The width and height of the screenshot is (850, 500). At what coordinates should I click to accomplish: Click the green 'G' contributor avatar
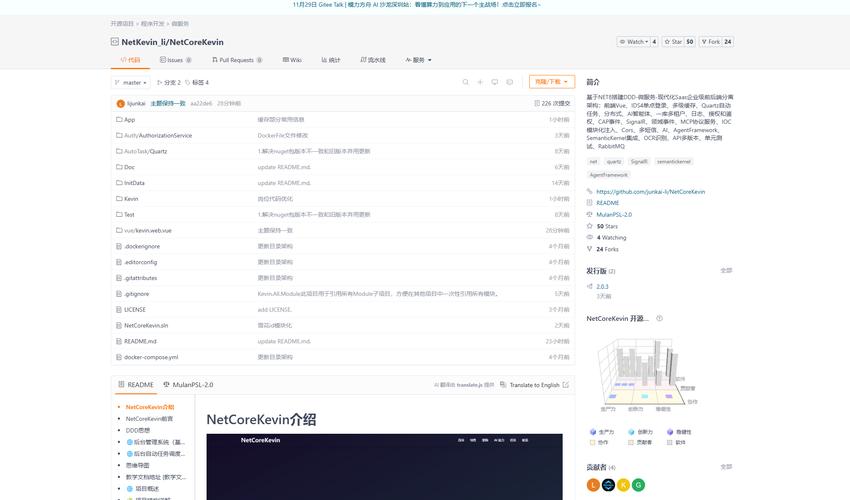[x=638, y=485]
